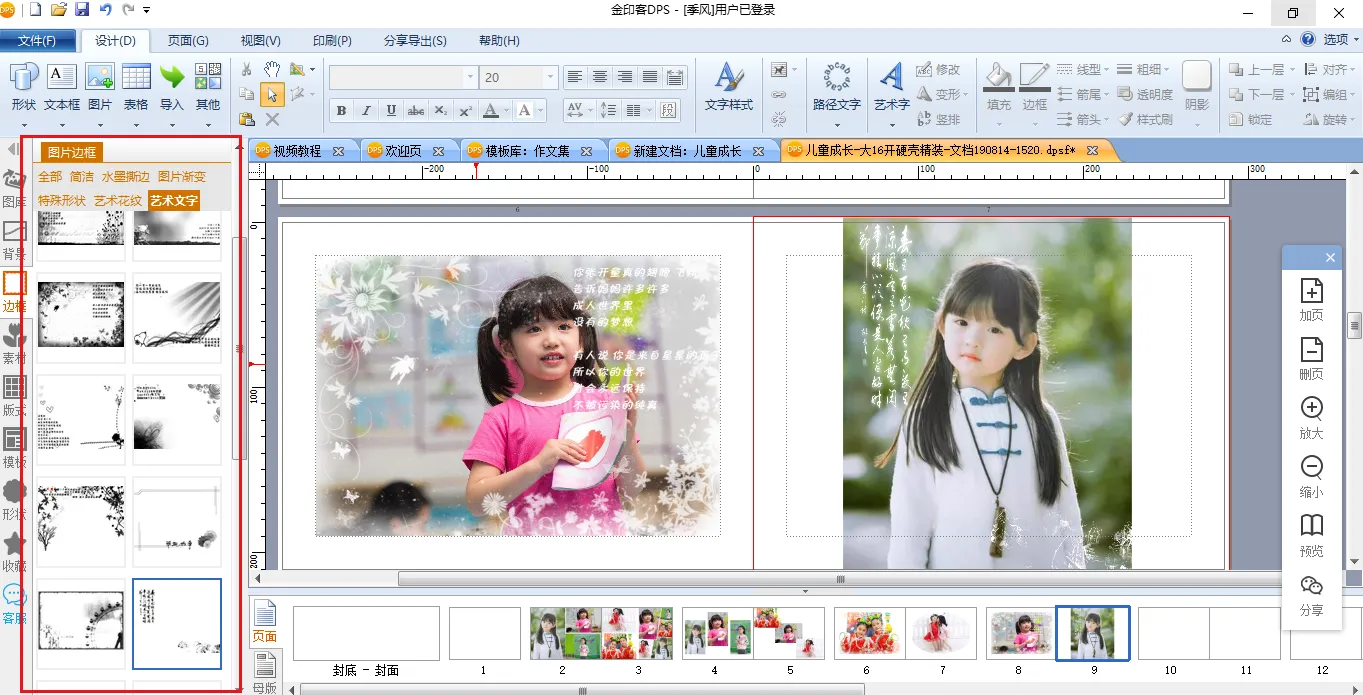Expand the font name dropdown

coord(470,78)
